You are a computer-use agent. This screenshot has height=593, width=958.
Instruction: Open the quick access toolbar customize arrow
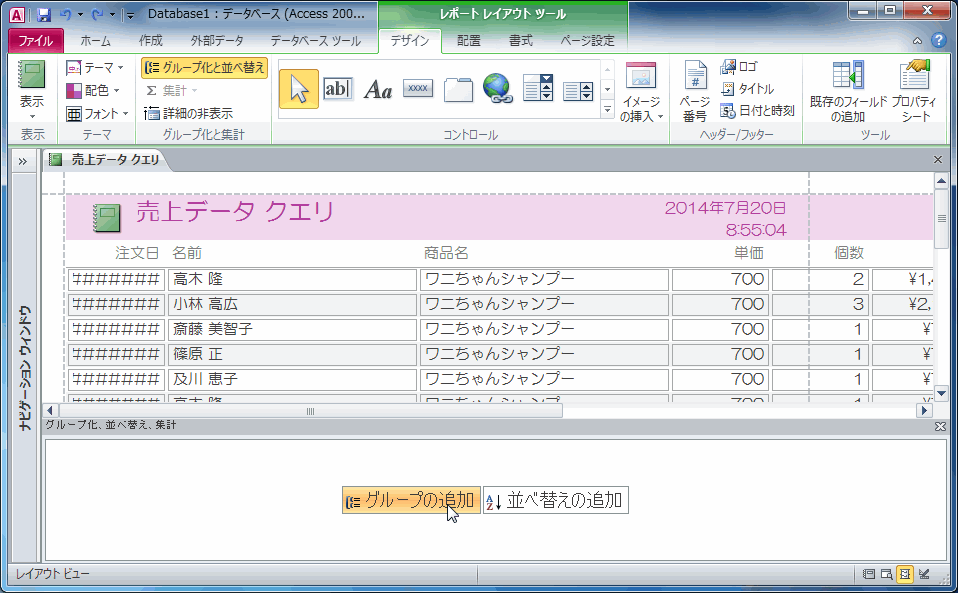130,15
